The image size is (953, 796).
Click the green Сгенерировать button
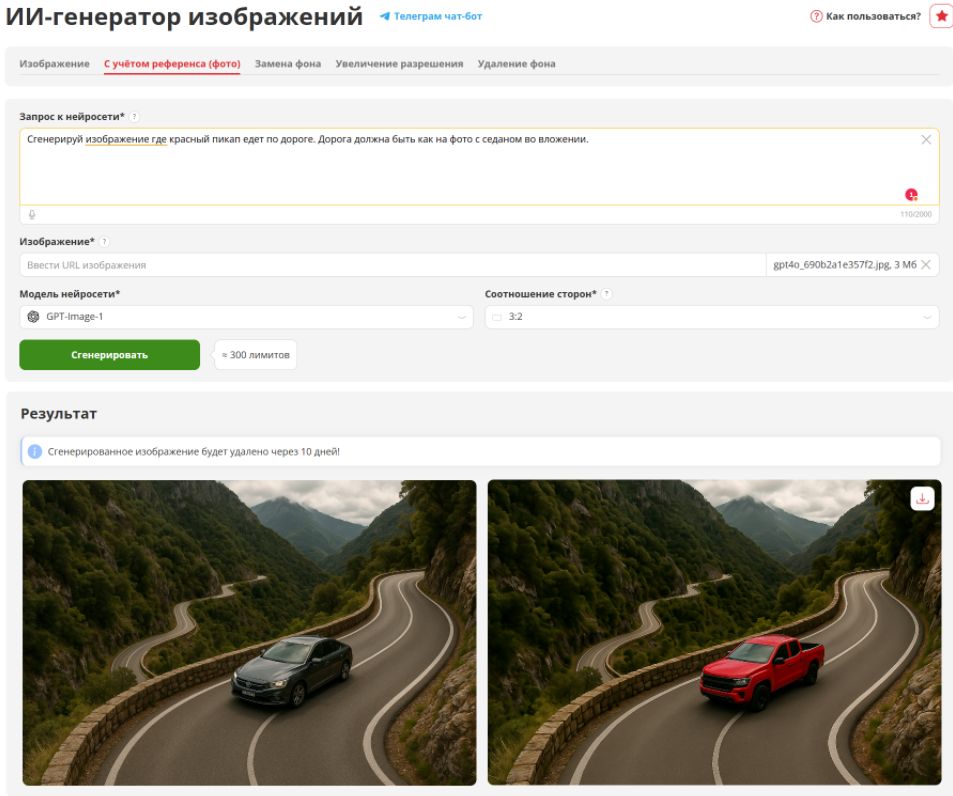click(x=109, y=355)
